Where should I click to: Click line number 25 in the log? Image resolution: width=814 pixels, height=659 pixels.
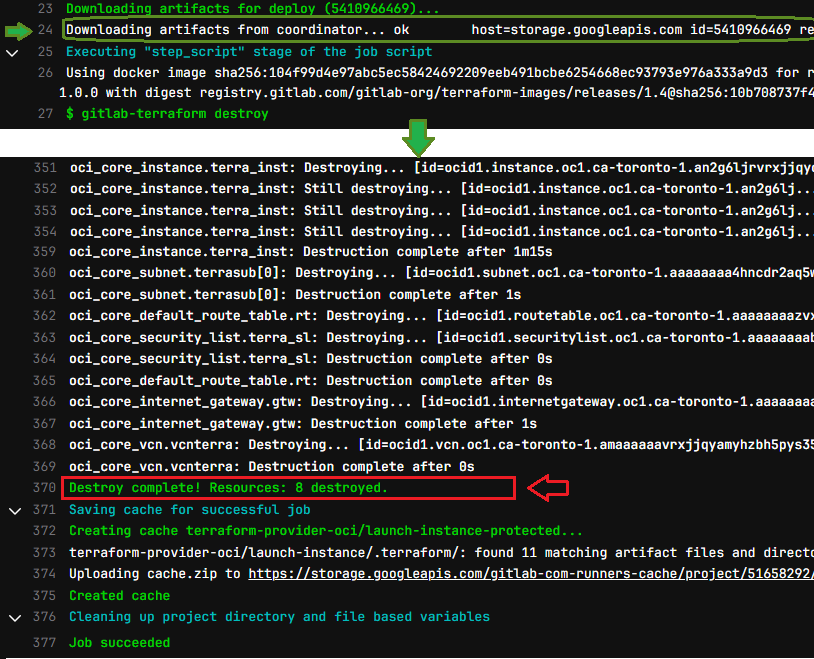tap(45, 52)
